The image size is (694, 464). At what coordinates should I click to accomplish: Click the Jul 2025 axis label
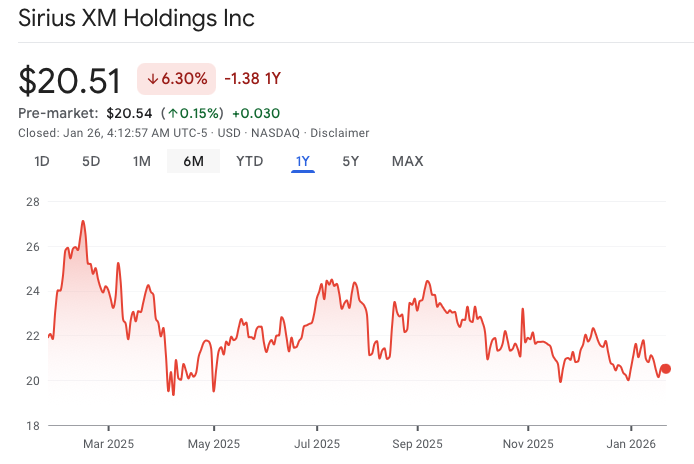pos(319,444)
